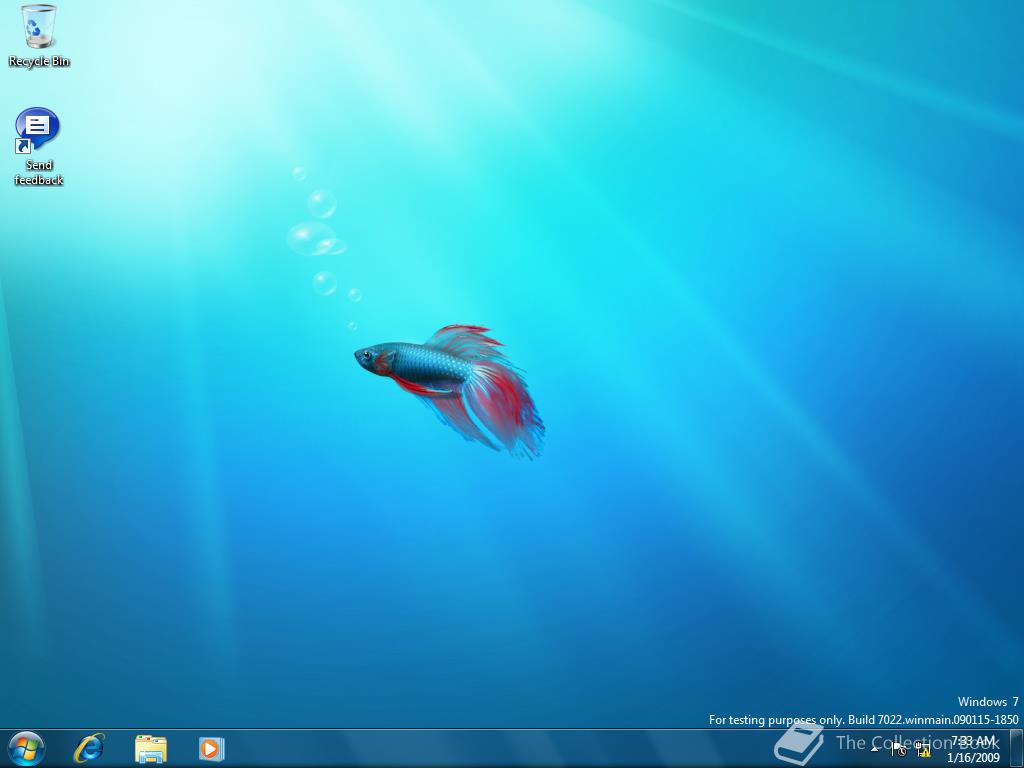Select the Recycle Bin desktop icon
Image resolution: width=1024 pixels, height=768 pixels.
coord(39,36)
